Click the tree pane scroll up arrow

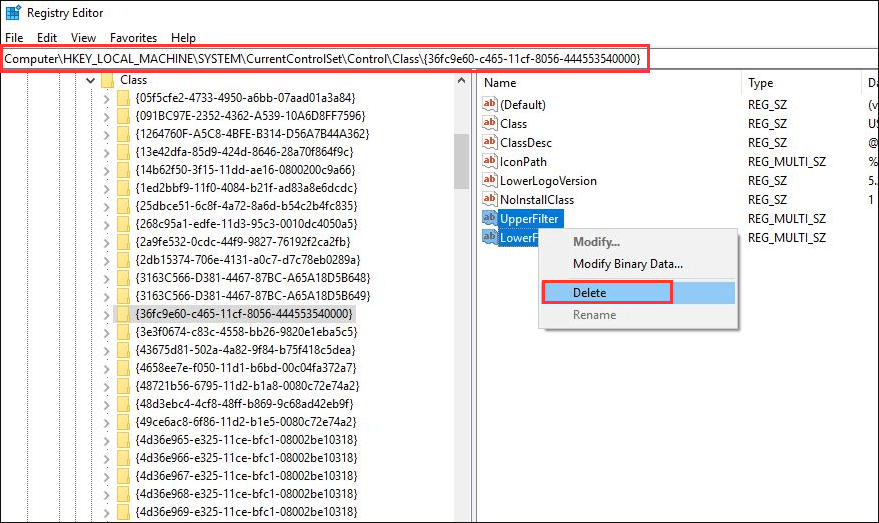pyautogui.click(x=461, y=81)
